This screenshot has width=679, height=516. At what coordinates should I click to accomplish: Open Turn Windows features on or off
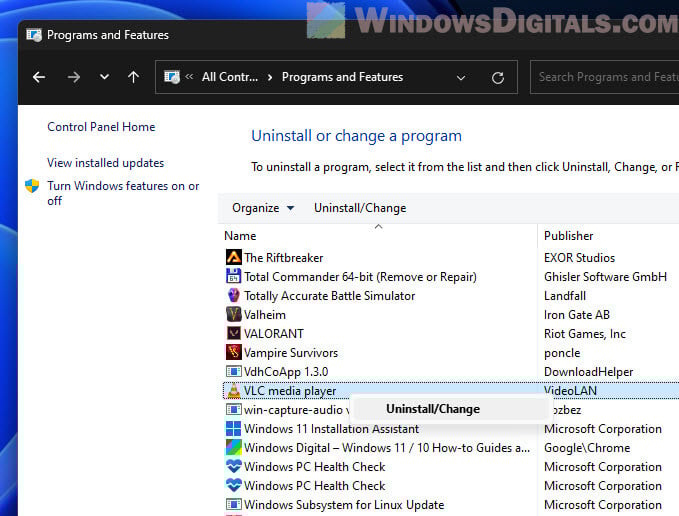123,193
